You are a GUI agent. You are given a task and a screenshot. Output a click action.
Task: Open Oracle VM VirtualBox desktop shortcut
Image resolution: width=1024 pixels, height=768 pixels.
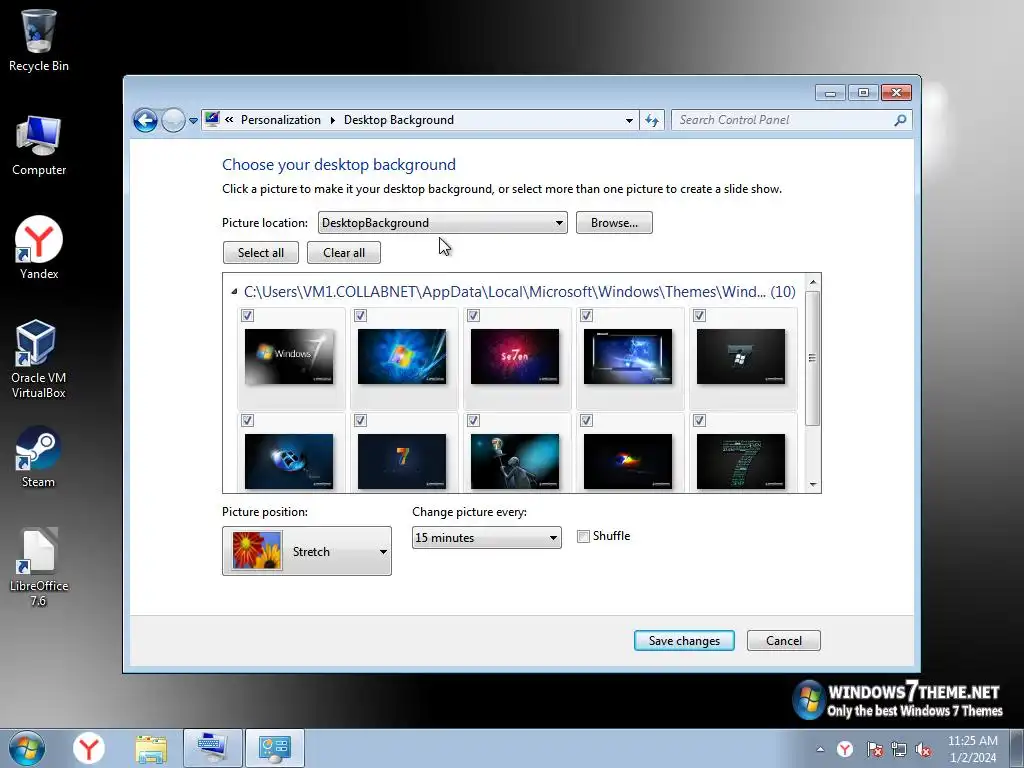click(39, 359)
